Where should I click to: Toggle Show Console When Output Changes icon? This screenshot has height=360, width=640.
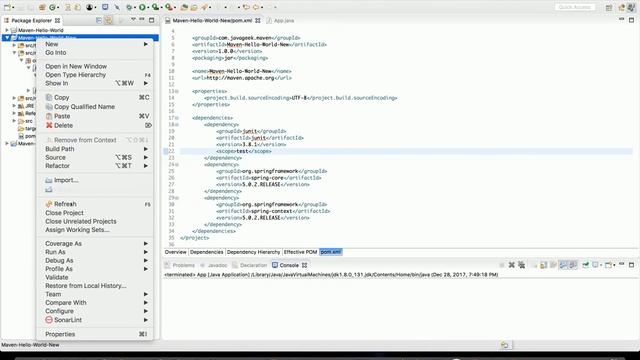pos(563,265)
